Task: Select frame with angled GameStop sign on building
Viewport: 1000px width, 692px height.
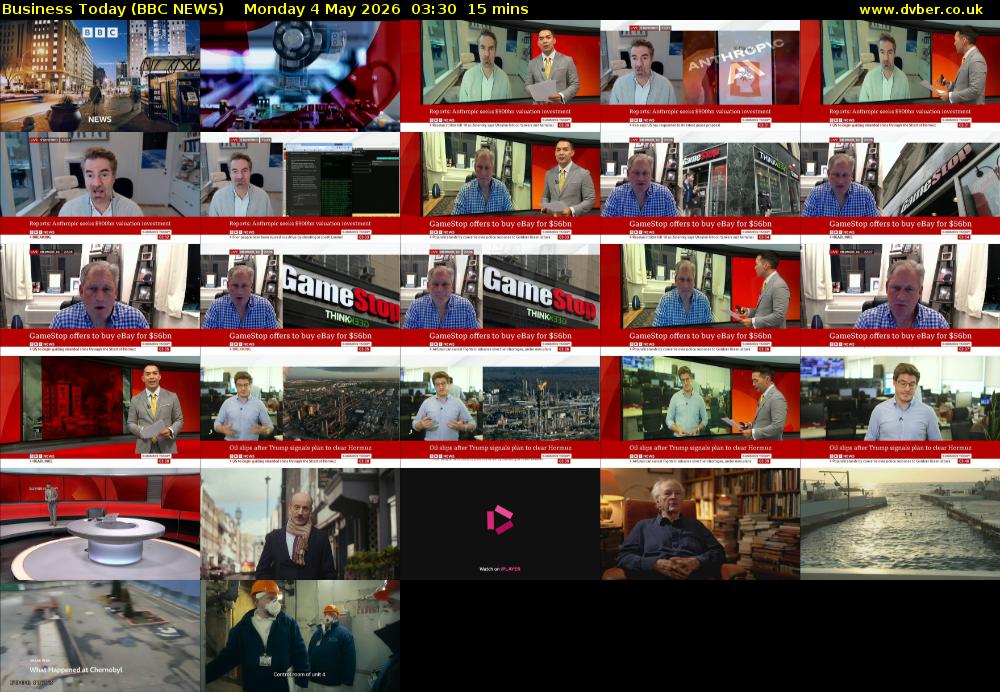Action: coord(900,188)
